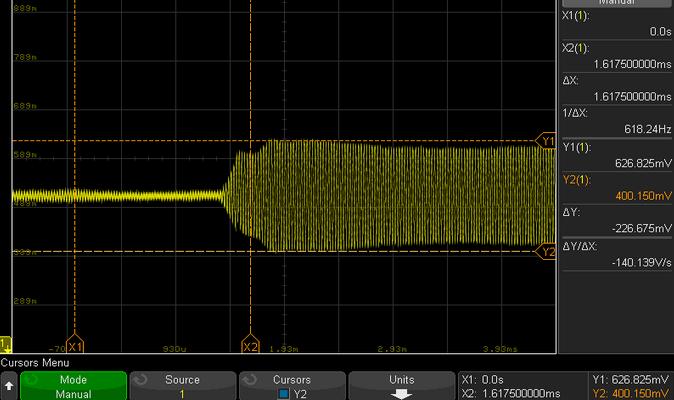Click the blue square beside Y2 in Cursors
This screenshot has height=400, width=674.
(x=284, y=394)
